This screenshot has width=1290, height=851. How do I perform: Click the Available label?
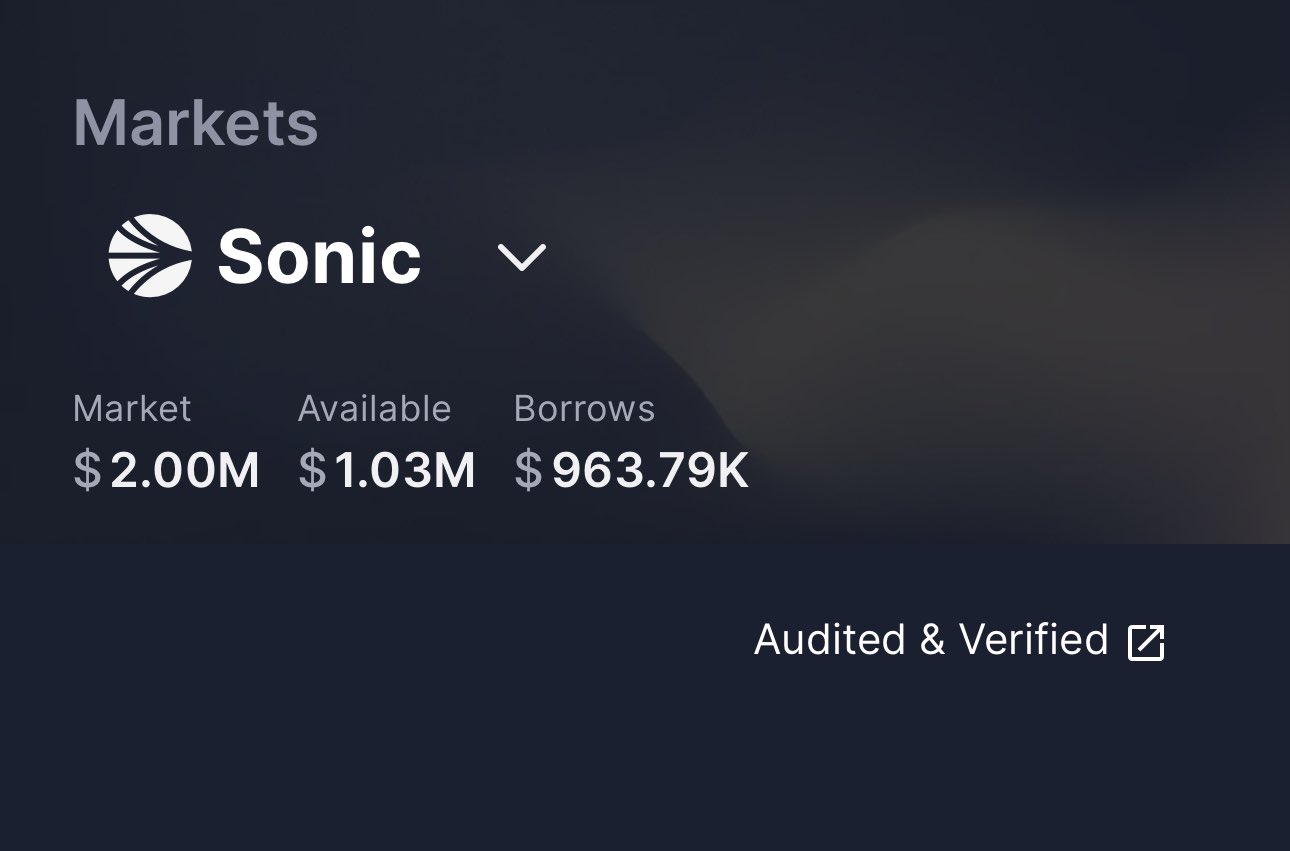coord(374,409)
